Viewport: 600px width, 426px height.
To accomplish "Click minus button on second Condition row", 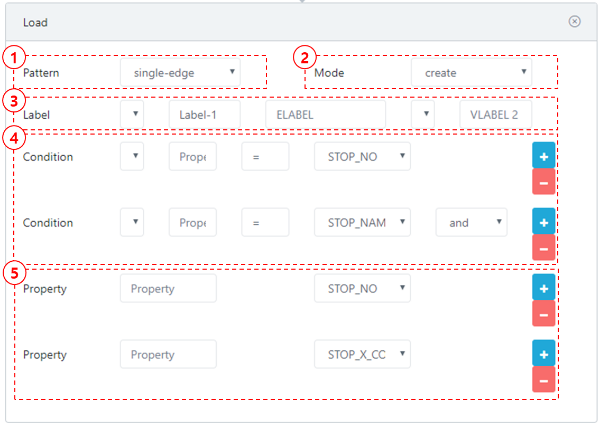I will [543, 248].
